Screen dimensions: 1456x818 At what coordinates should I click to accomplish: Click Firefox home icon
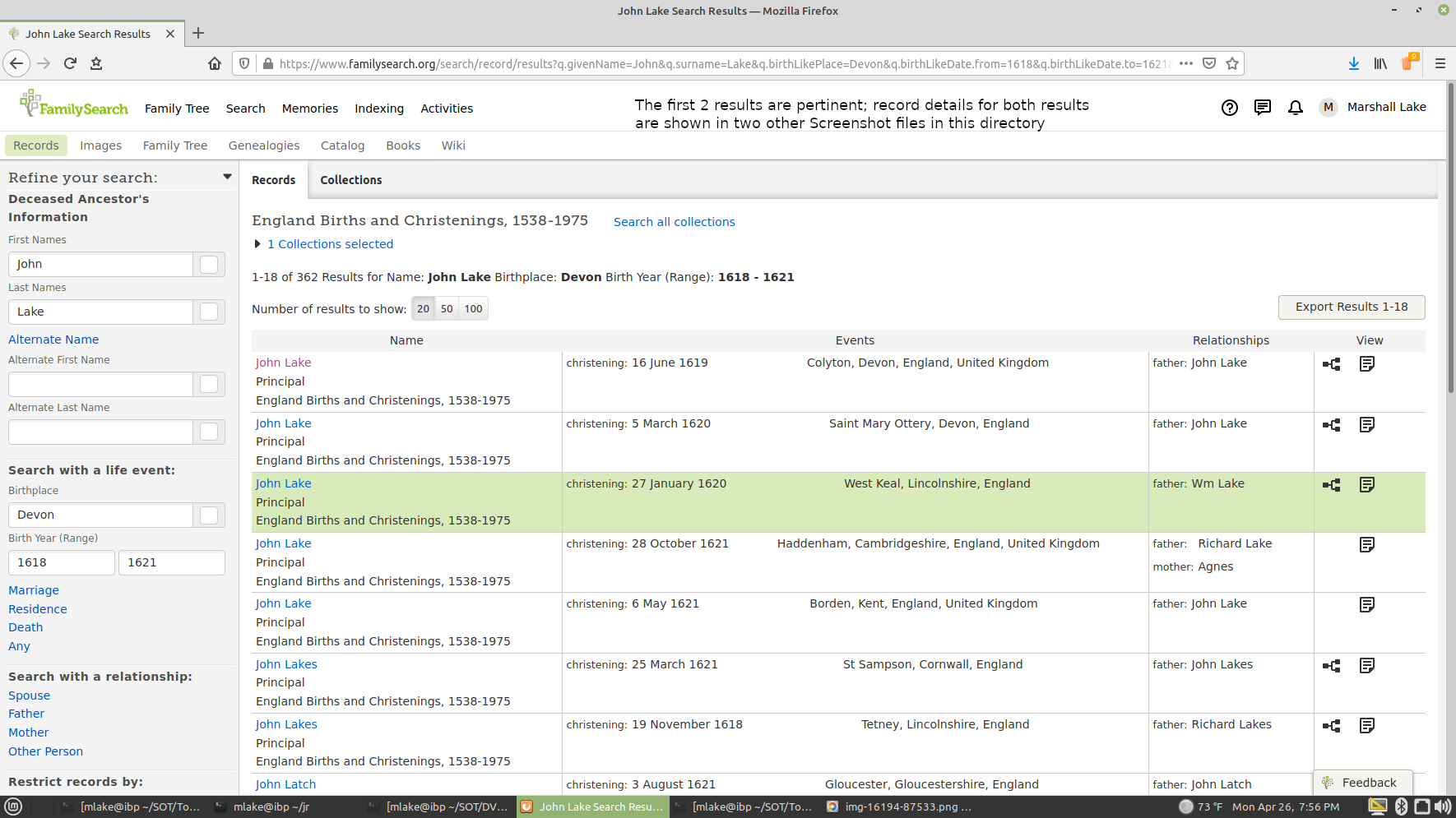click(x=215, y=63)
